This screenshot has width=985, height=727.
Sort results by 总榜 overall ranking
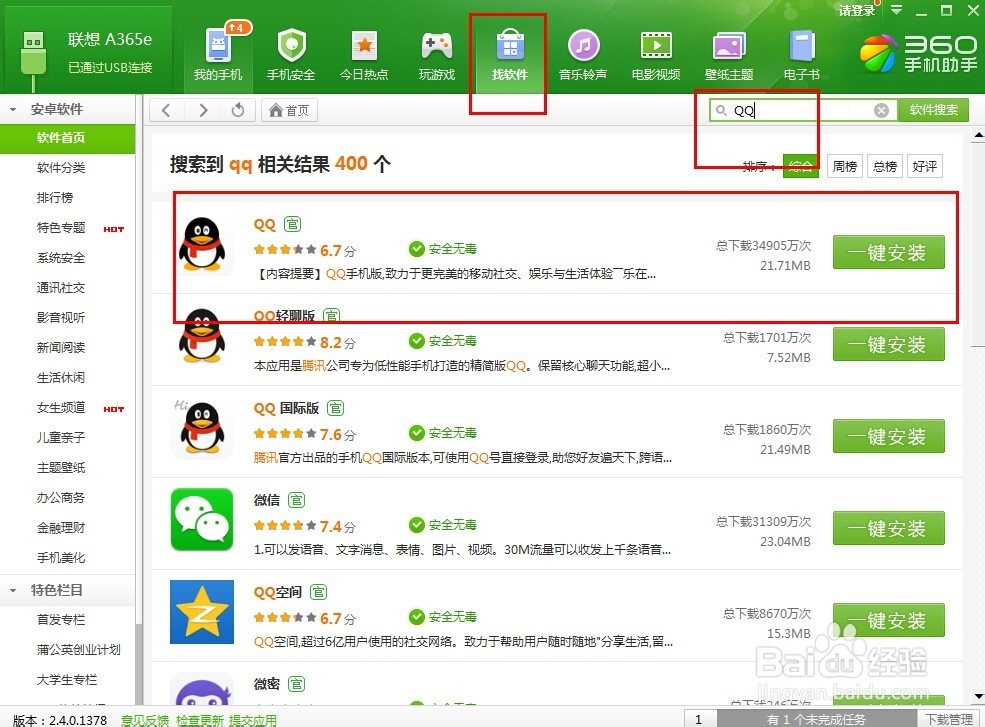(884, 166)
